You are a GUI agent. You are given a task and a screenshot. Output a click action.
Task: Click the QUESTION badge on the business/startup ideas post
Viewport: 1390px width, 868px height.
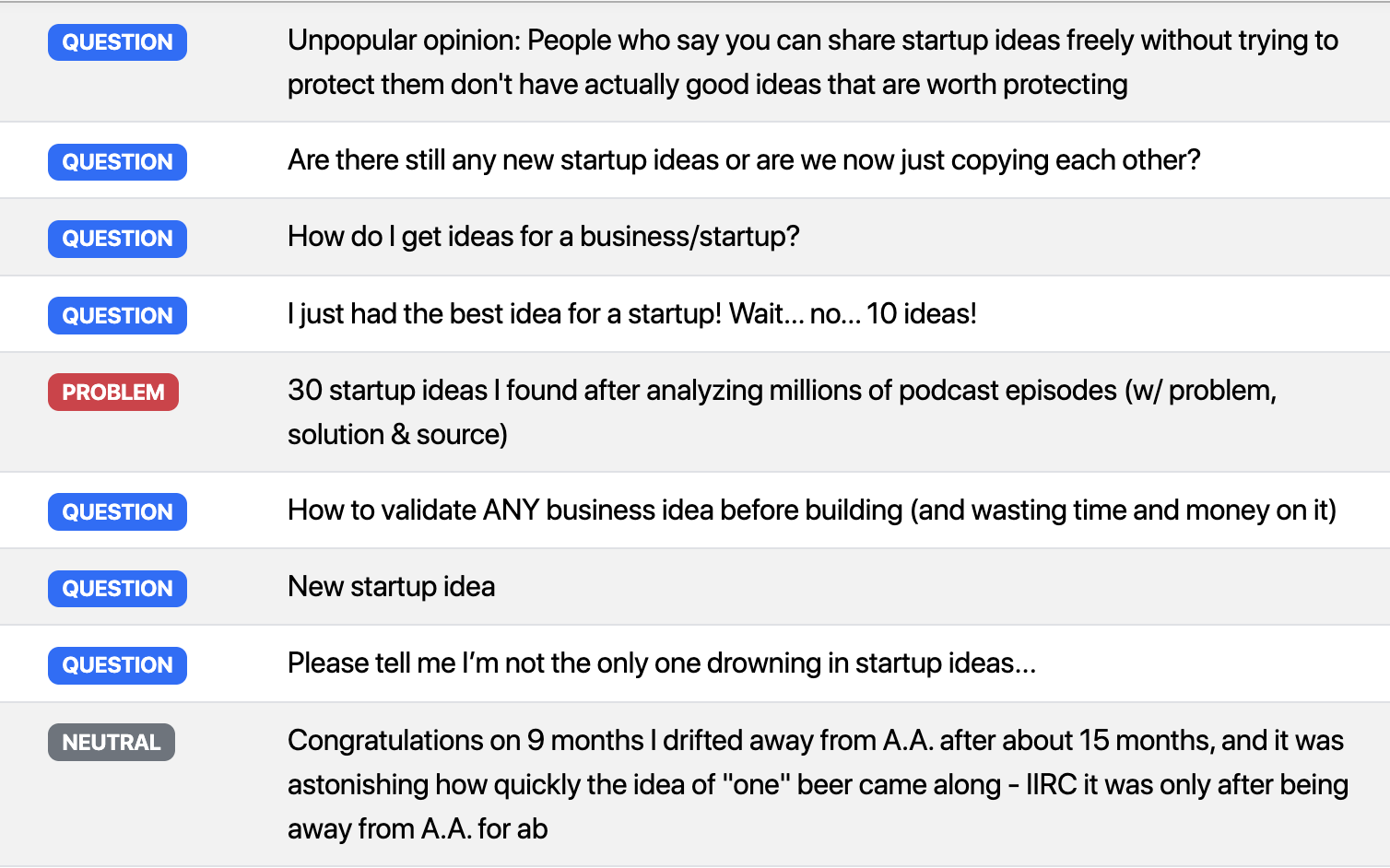point(117,239)
